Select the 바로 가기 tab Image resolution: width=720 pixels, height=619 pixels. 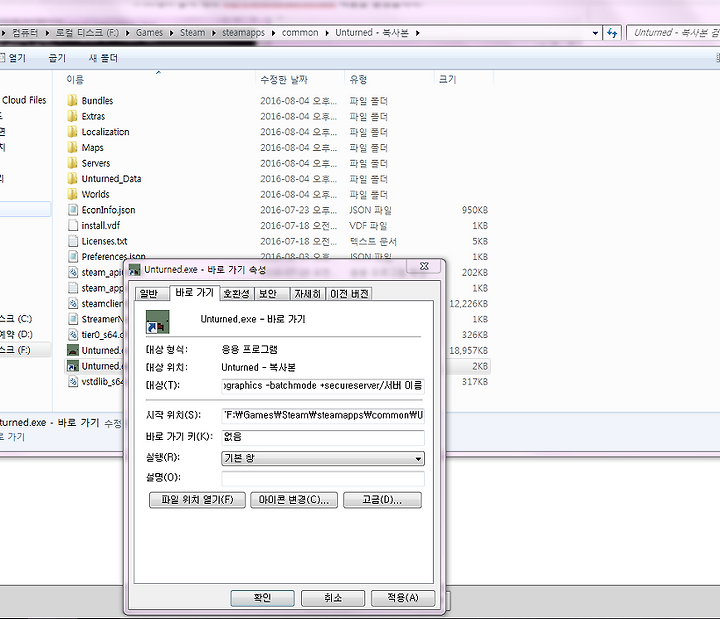point(195,293)
